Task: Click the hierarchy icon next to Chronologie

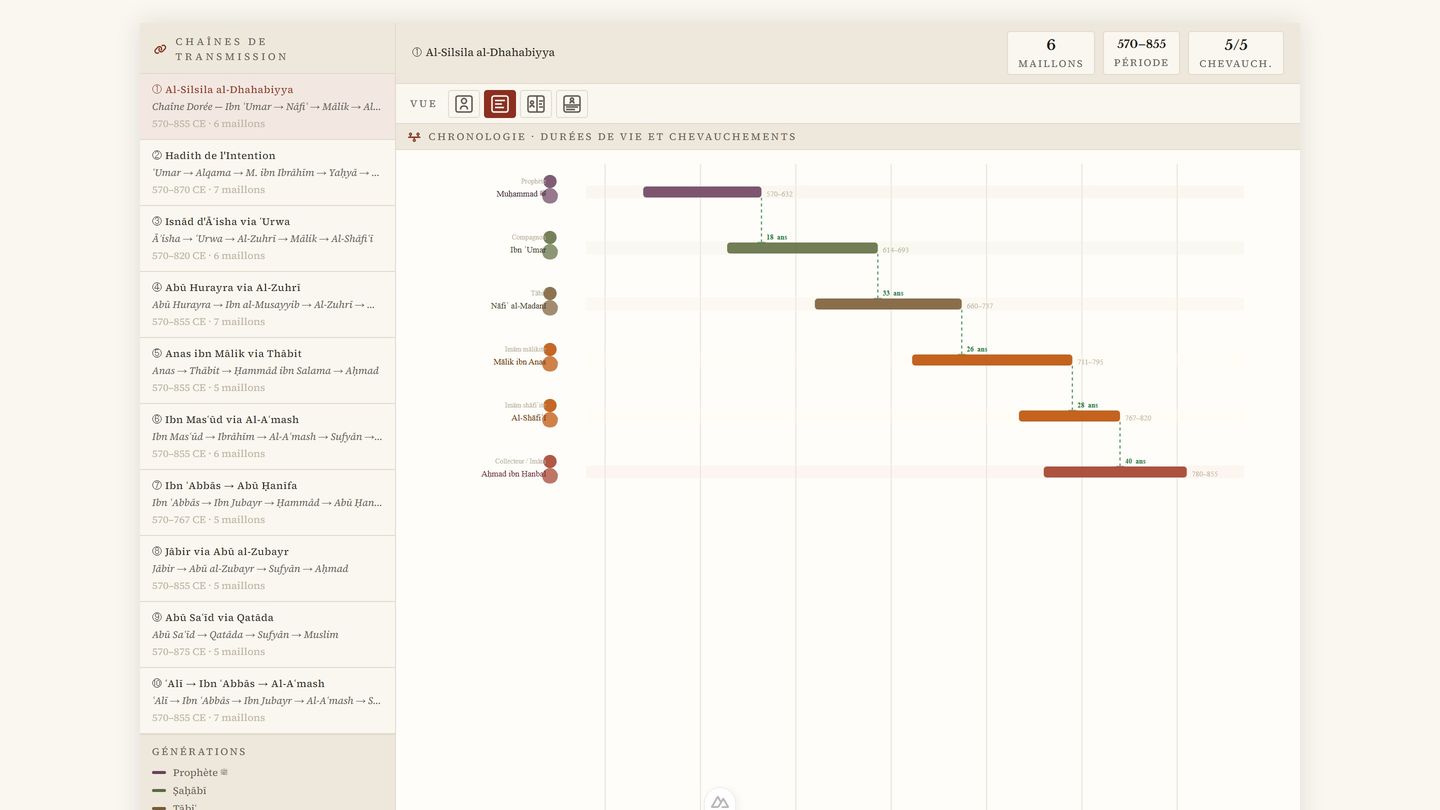Action: (x=414, y=137)
